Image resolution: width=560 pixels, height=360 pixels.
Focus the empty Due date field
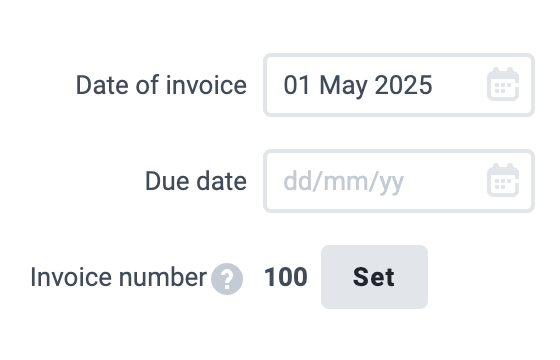click(399, 181)
